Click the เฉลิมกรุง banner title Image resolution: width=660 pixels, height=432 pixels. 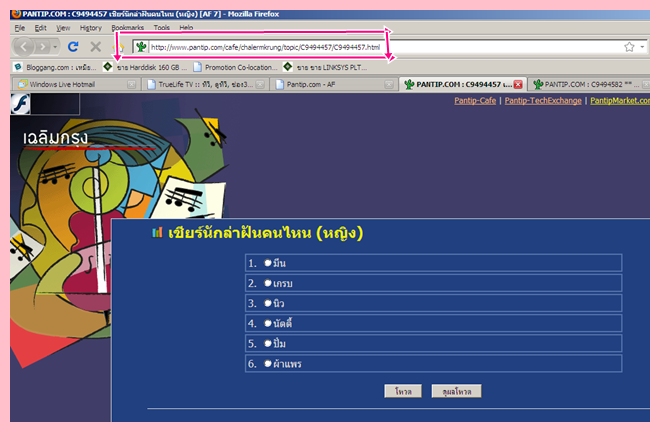coord(56,138)
